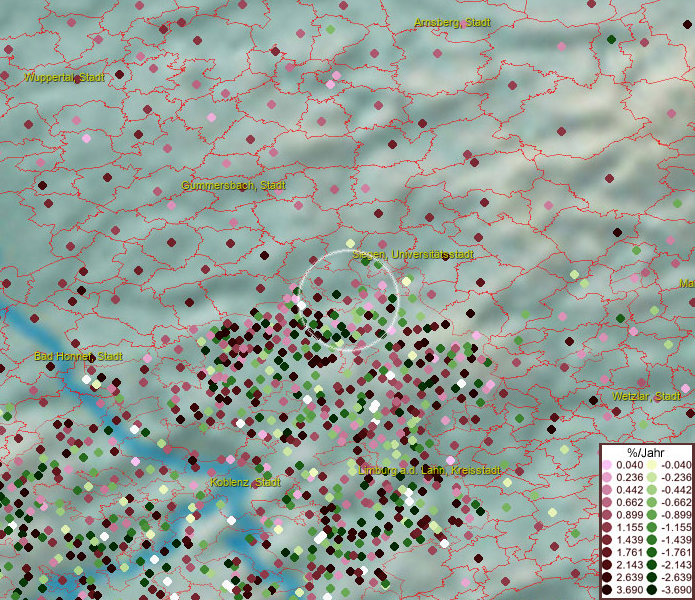Select the 1.155 legend value
695x600 pixels.
pyautogui.click(x=629, y=527)
